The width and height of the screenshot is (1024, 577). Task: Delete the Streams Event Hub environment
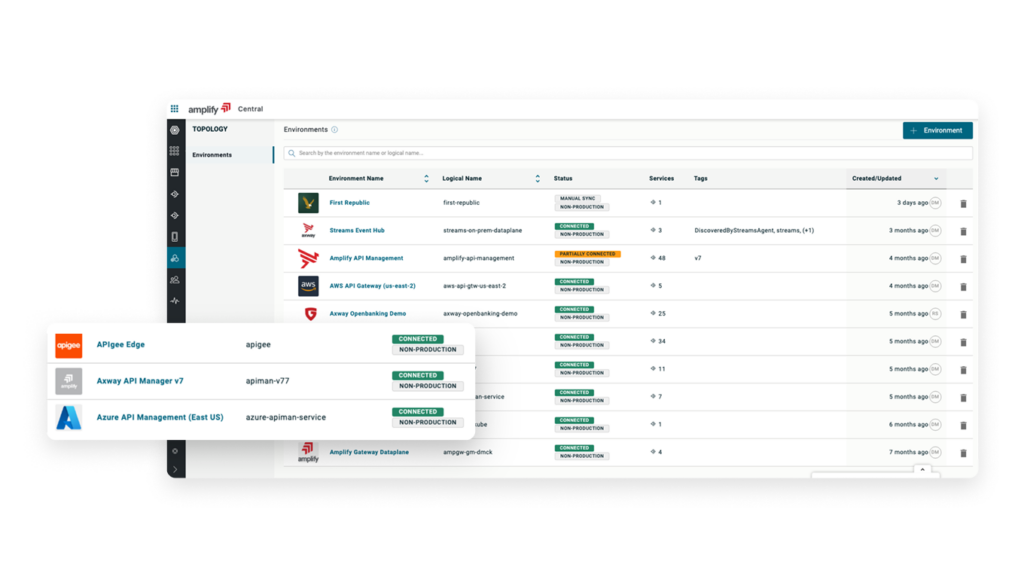click(963, 231)
